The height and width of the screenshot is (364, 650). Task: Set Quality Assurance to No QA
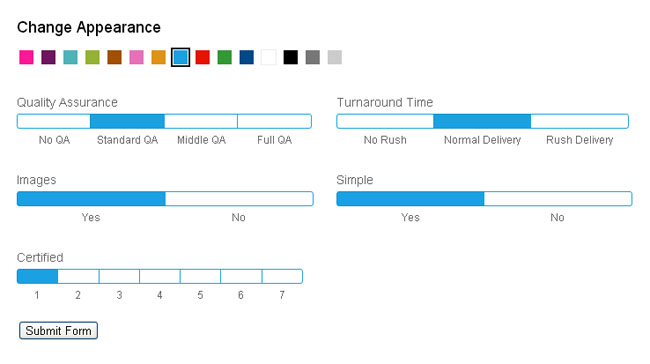54,121
